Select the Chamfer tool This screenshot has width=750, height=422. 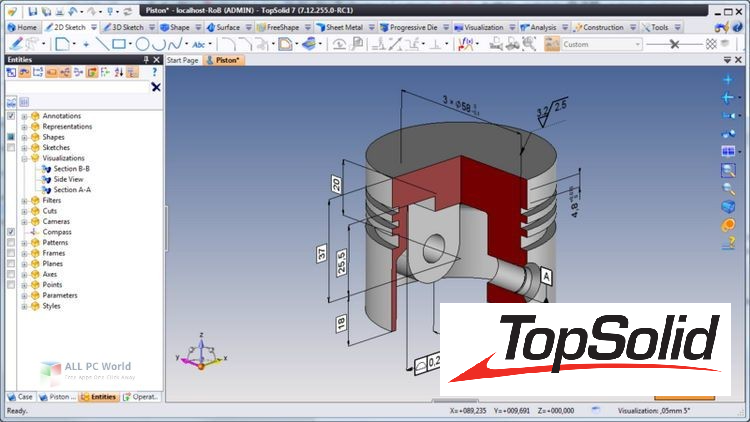(x=245, y=44)
